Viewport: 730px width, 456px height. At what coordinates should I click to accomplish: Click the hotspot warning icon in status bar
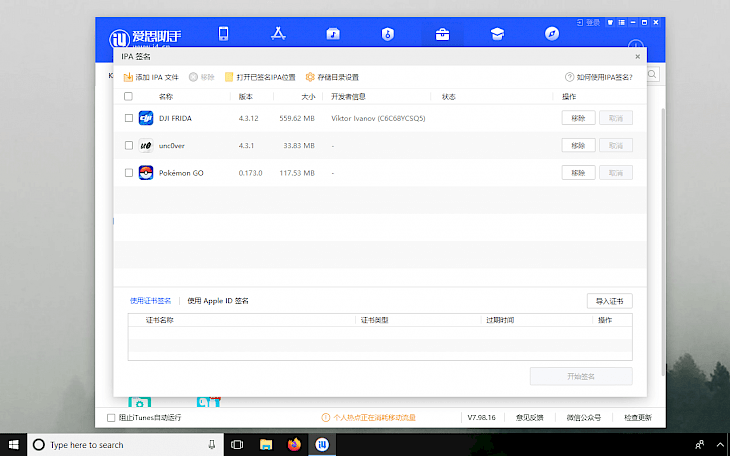tap(325, 417)
